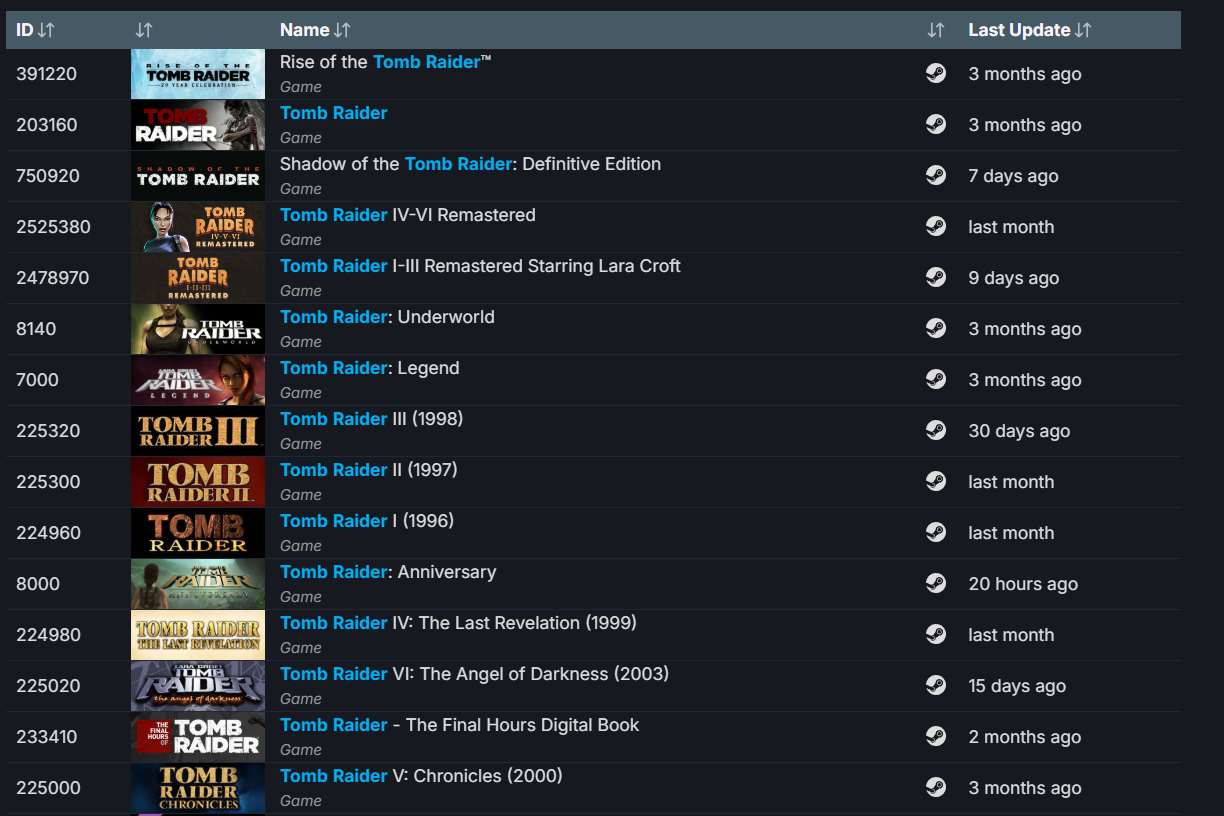
Task: Click the '7 days ago' update cell
Action: point(1013,176)
